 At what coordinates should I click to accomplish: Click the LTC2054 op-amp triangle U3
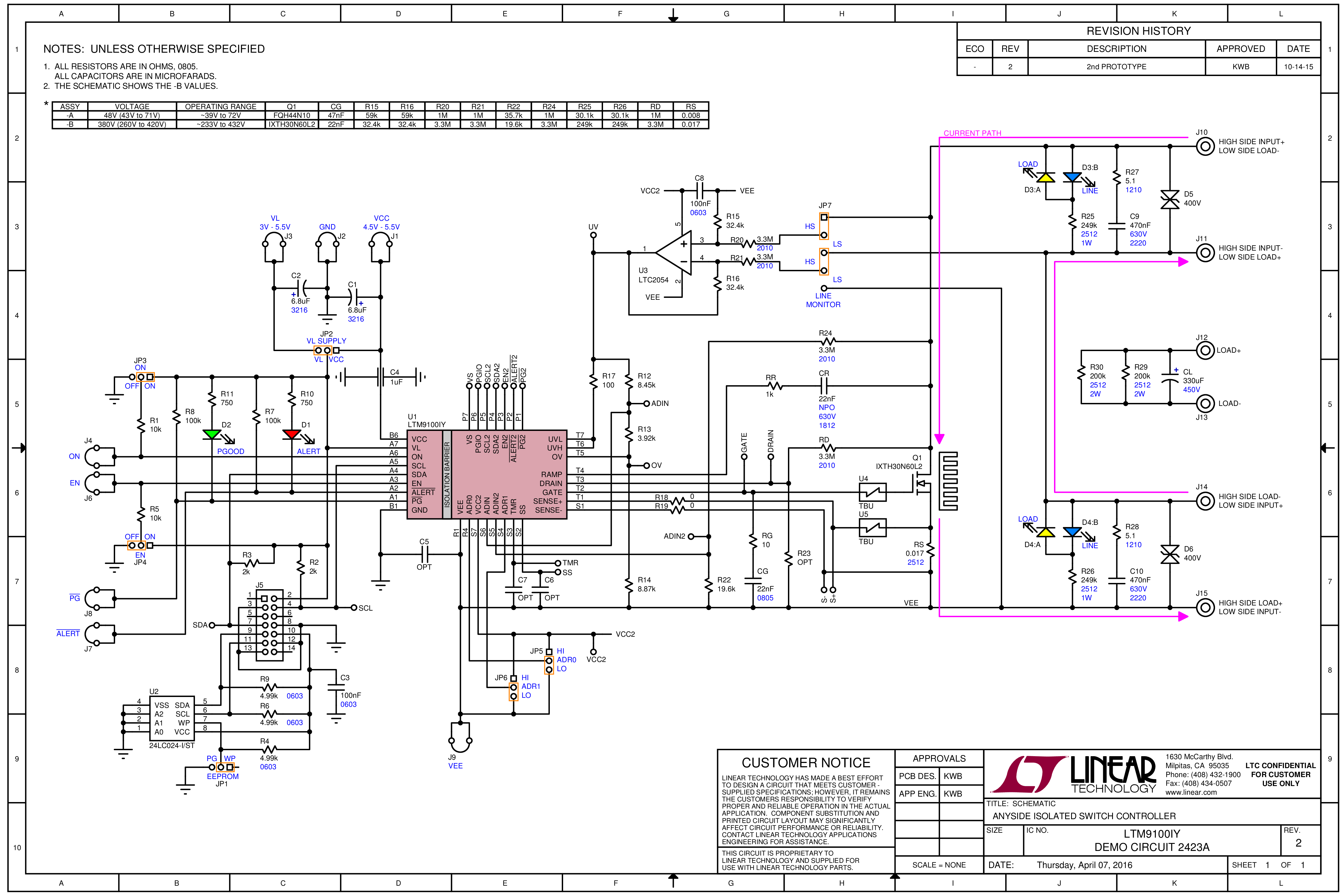coord(674,253)
